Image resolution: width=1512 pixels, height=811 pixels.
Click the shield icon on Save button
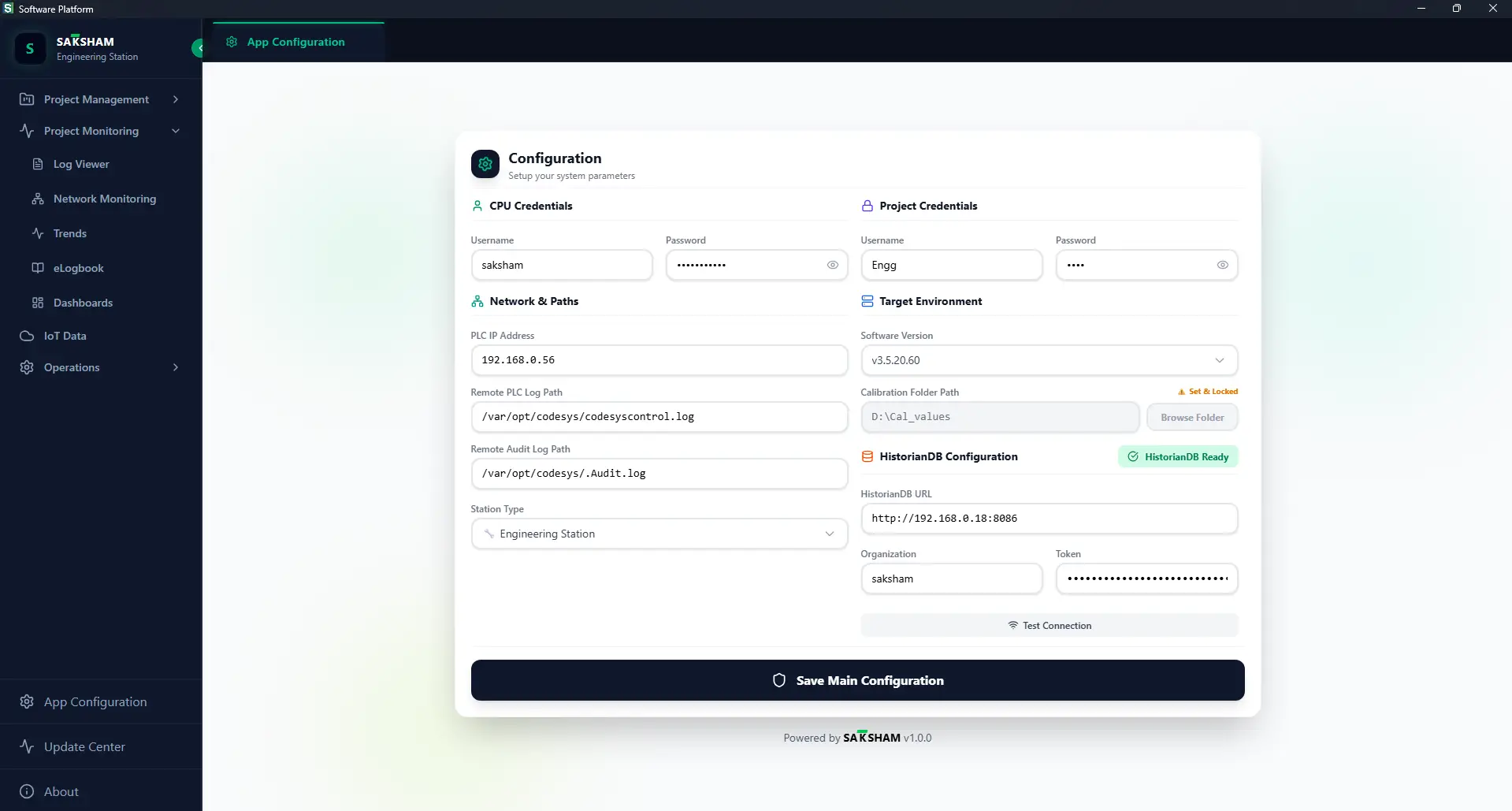[x=779, y=680]
